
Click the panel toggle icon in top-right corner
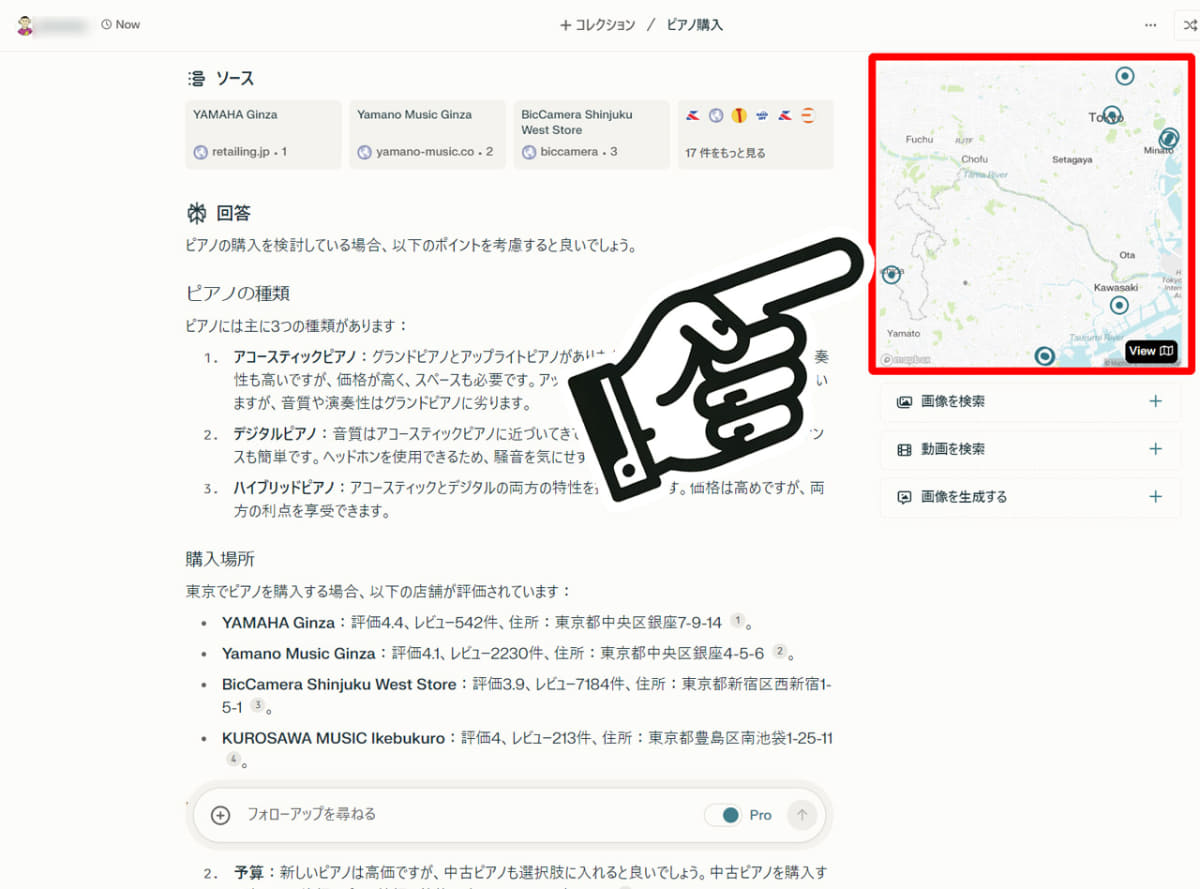click(x=1188, y=24)
